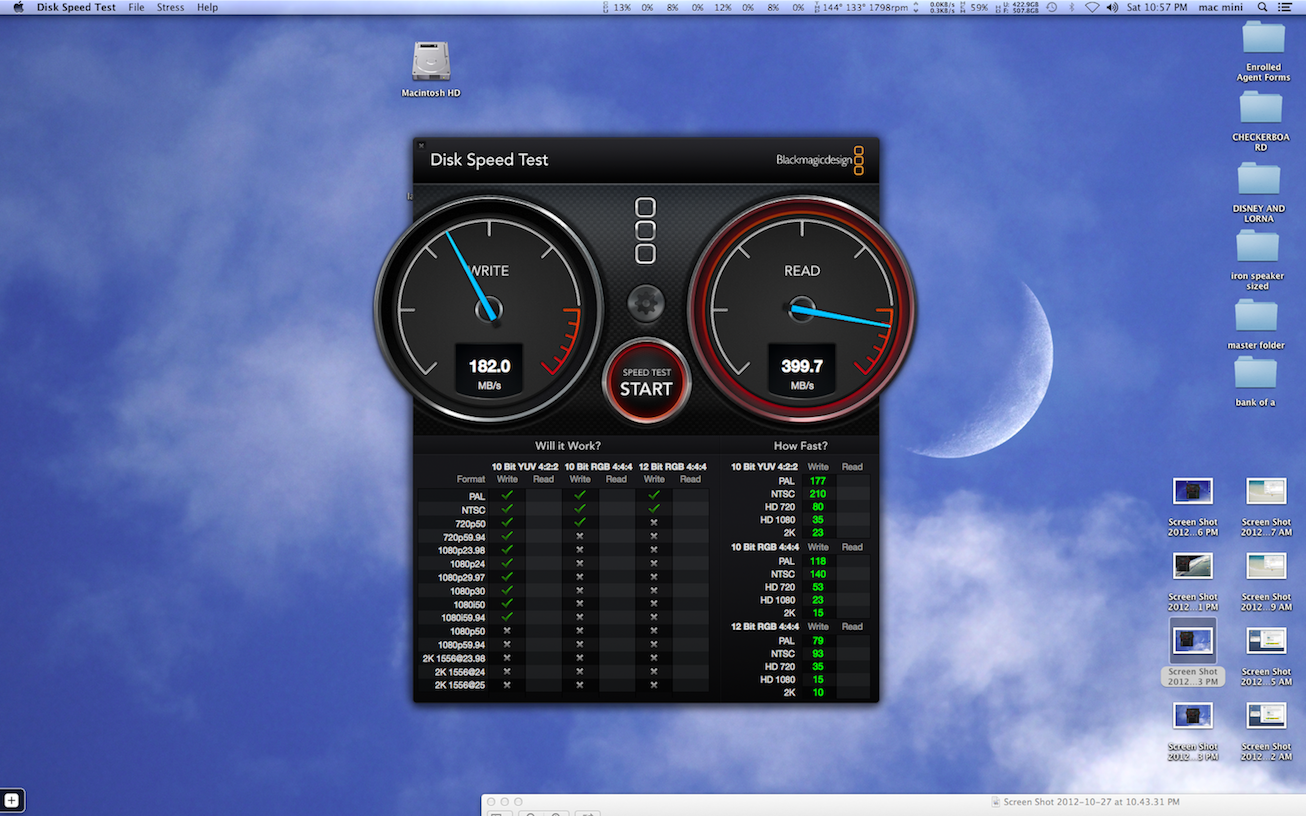Click '12 Bit RGB 4:4:4' How Fast header
This screenshot has height=816, width=1306.
(764, 627)
